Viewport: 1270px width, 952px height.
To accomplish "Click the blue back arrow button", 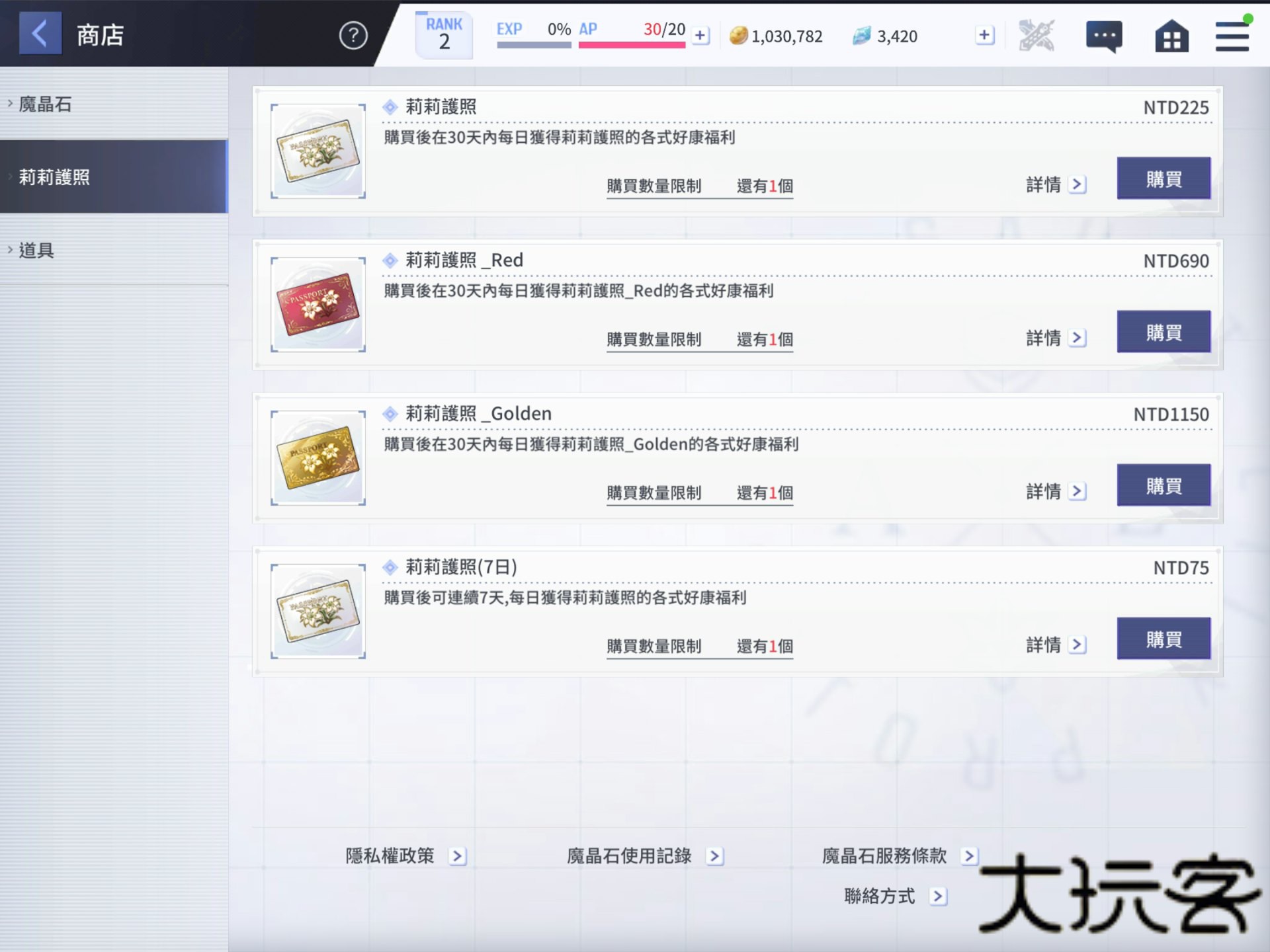I will pyautogui.click(x=40, y=33).
